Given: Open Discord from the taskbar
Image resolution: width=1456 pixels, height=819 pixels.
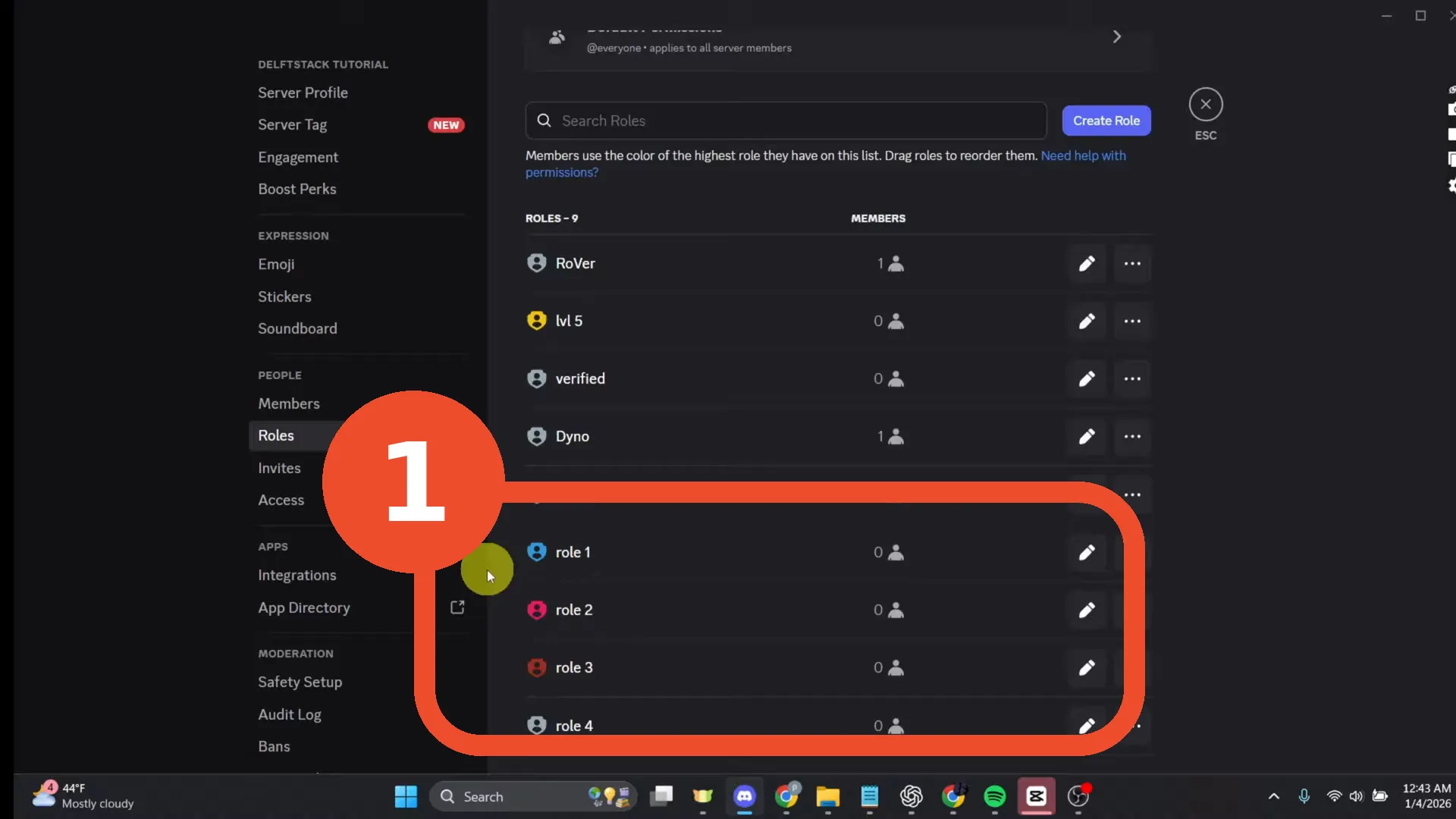Looking at the screenshot, I should point(745,796).
